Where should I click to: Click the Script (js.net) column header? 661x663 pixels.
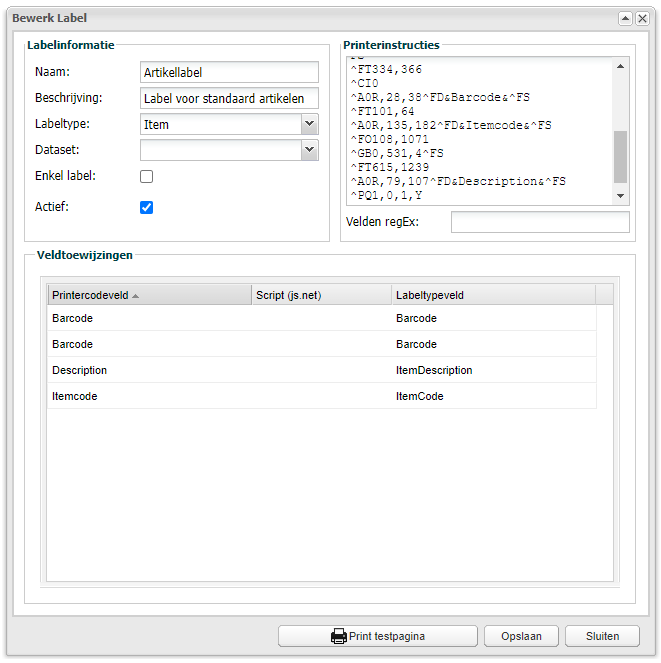pos(322,295)
